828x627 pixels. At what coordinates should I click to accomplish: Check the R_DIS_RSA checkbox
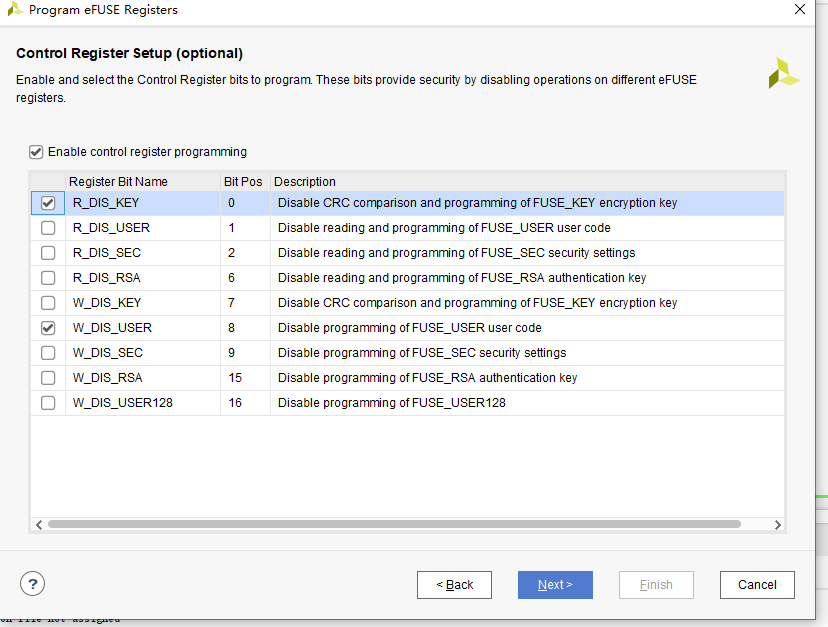coord(48,278)
